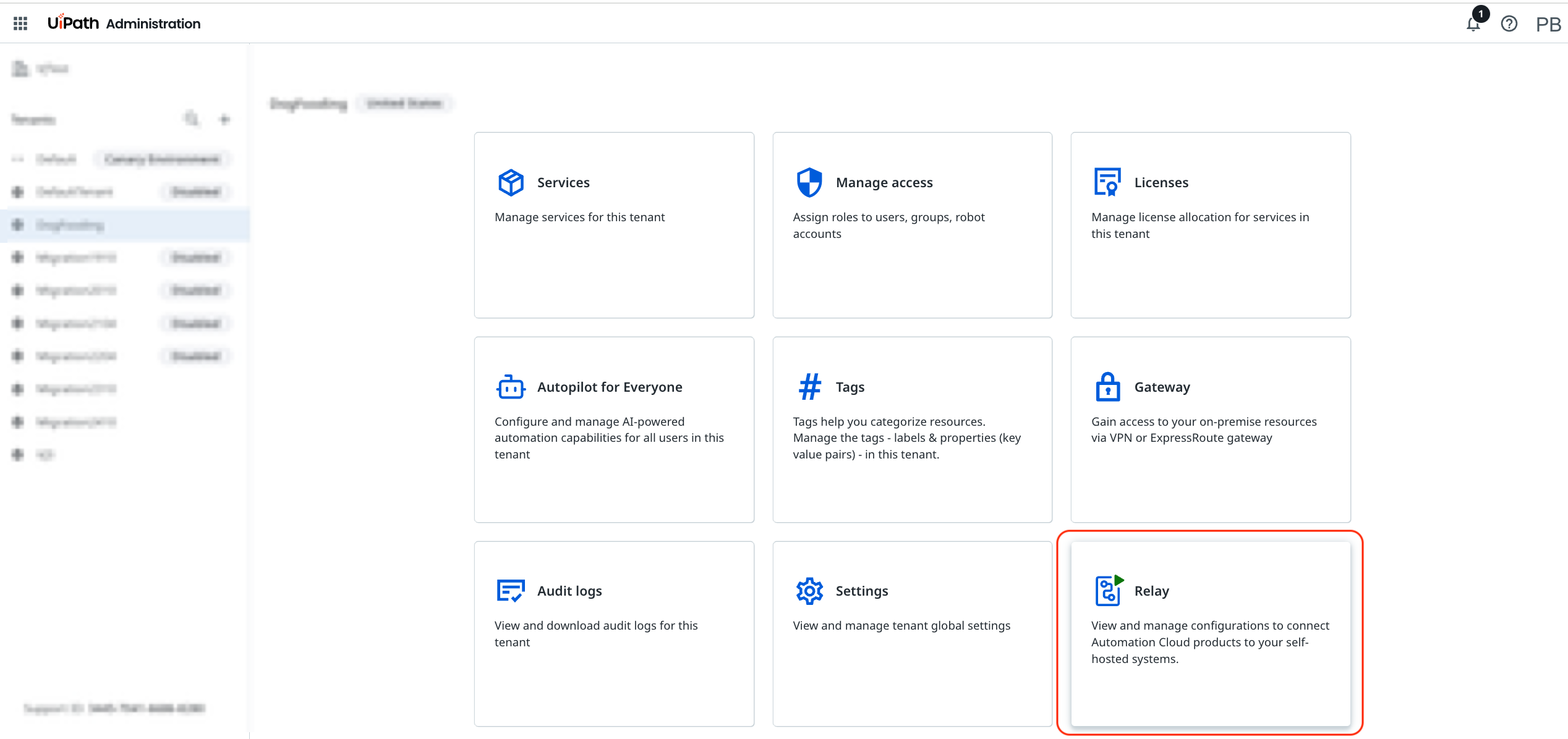
Task: Click the Gateway lock icon
Action: [1107, 387]
